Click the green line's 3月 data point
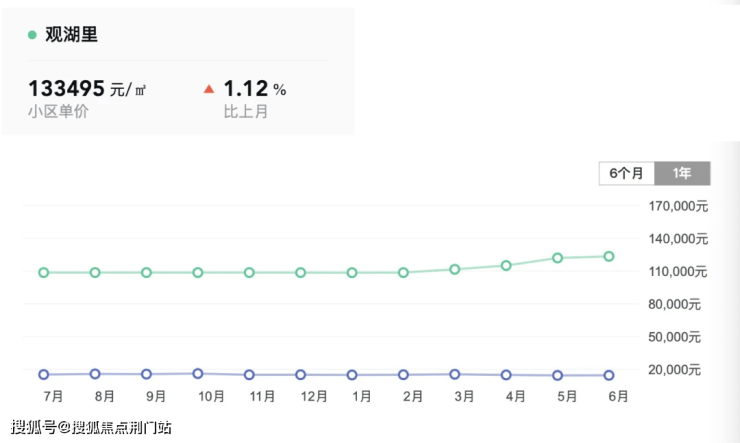This screenshot has width=740, height=443. point(455,269)
